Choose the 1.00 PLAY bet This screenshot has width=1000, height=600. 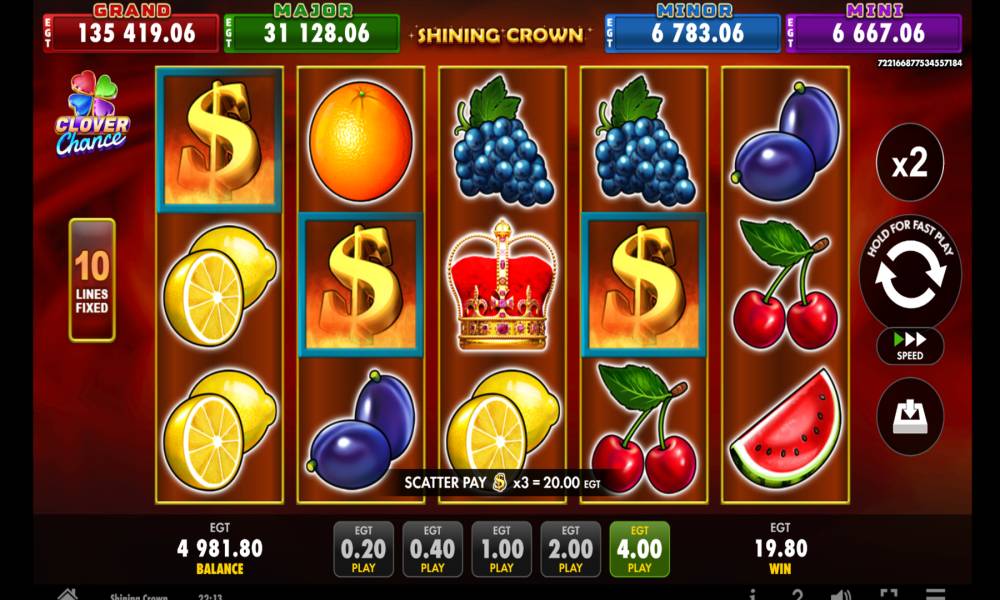coord(501,549)
